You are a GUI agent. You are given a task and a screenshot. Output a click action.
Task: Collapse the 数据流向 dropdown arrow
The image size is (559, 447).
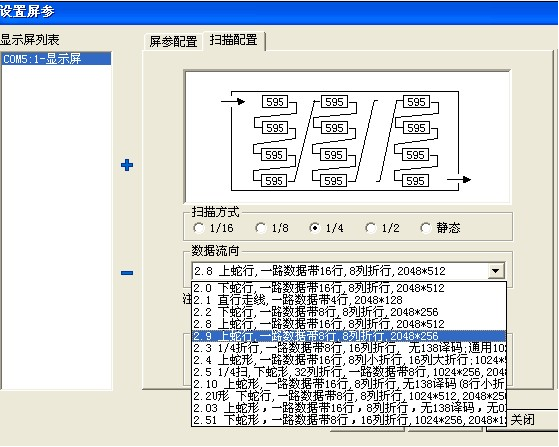496,271
